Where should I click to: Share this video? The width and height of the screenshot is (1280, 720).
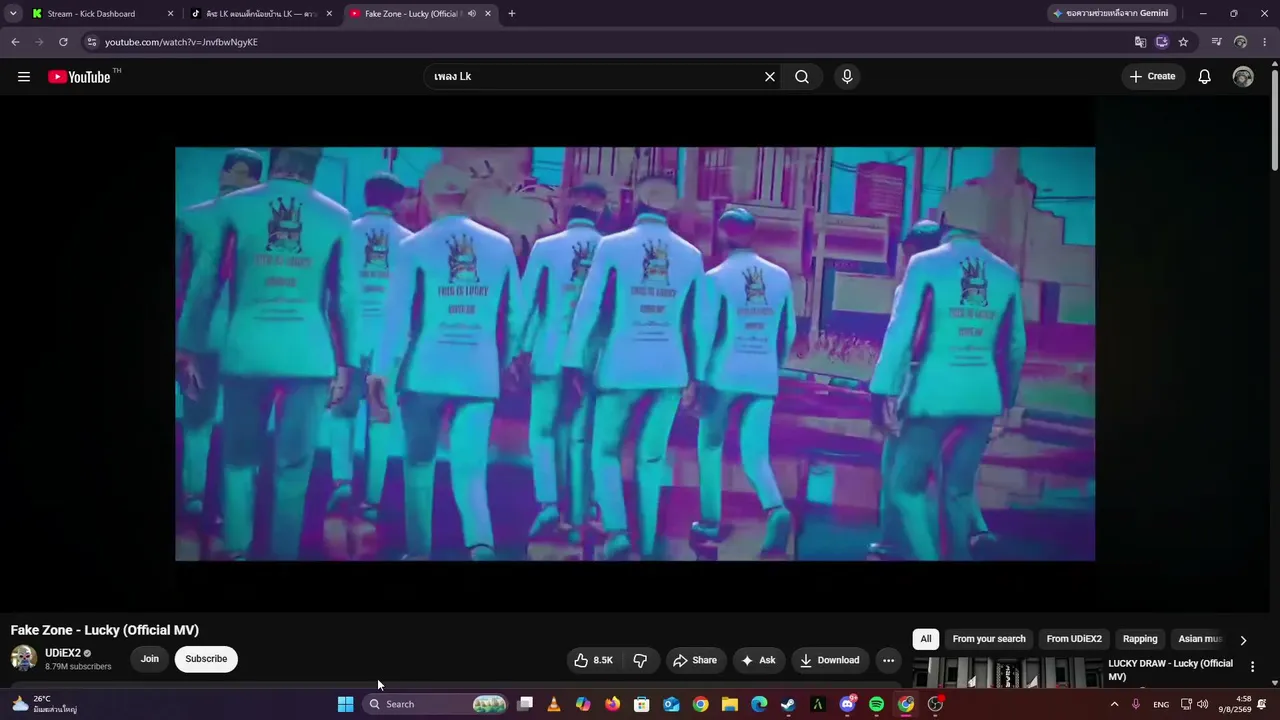(x=695, y=660)
